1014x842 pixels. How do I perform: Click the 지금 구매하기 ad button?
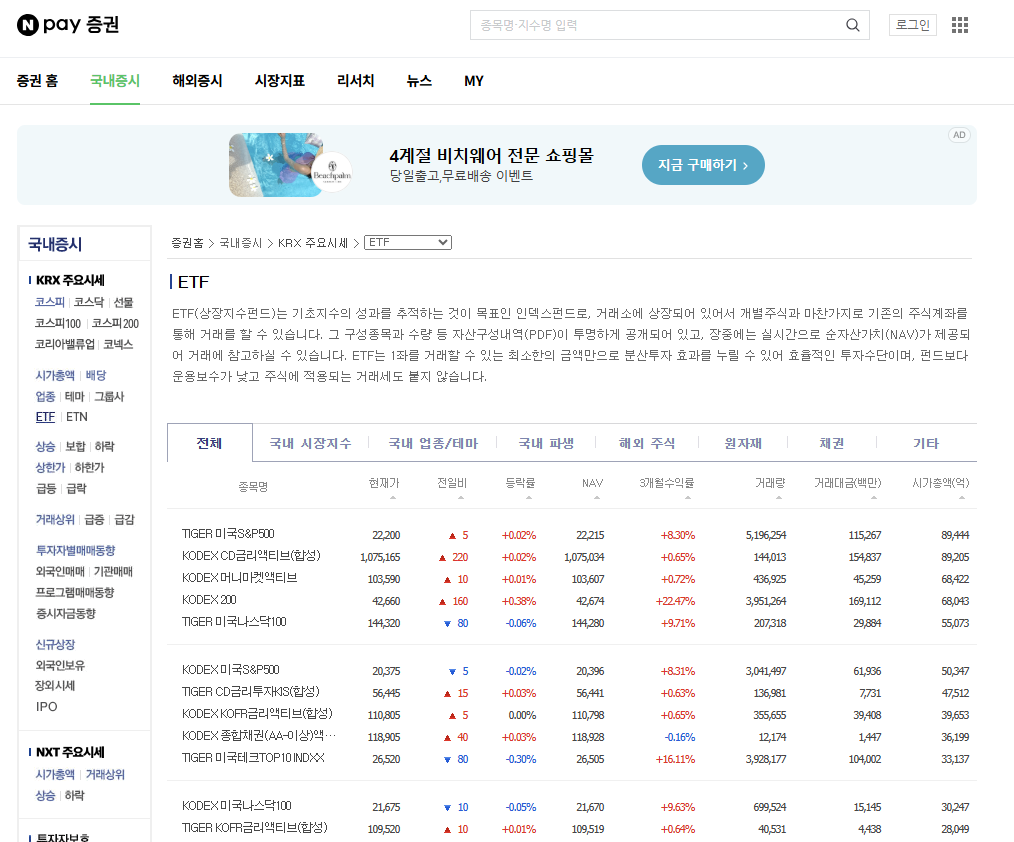[702, 164]
